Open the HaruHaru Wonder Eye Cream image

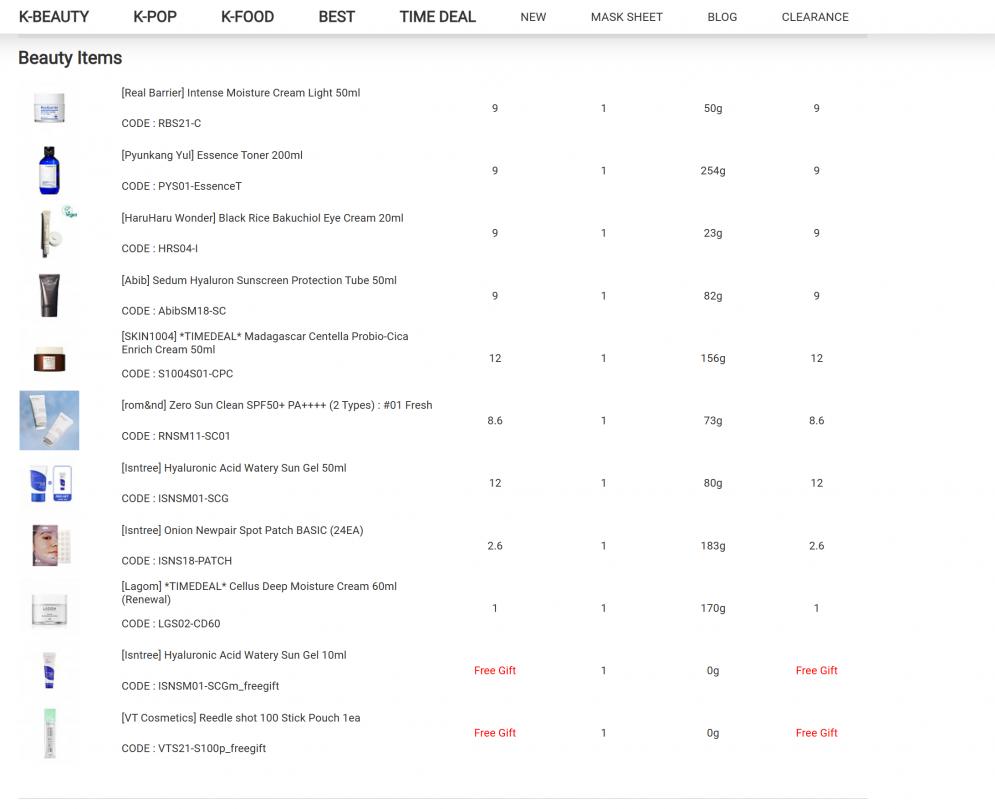[x=49, y=233]
